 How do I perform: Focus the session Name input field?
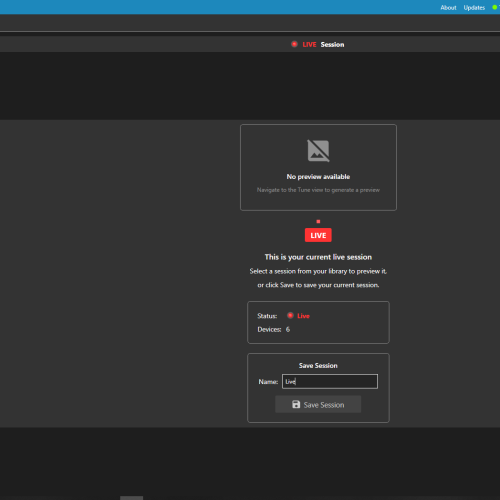(330, 381)
